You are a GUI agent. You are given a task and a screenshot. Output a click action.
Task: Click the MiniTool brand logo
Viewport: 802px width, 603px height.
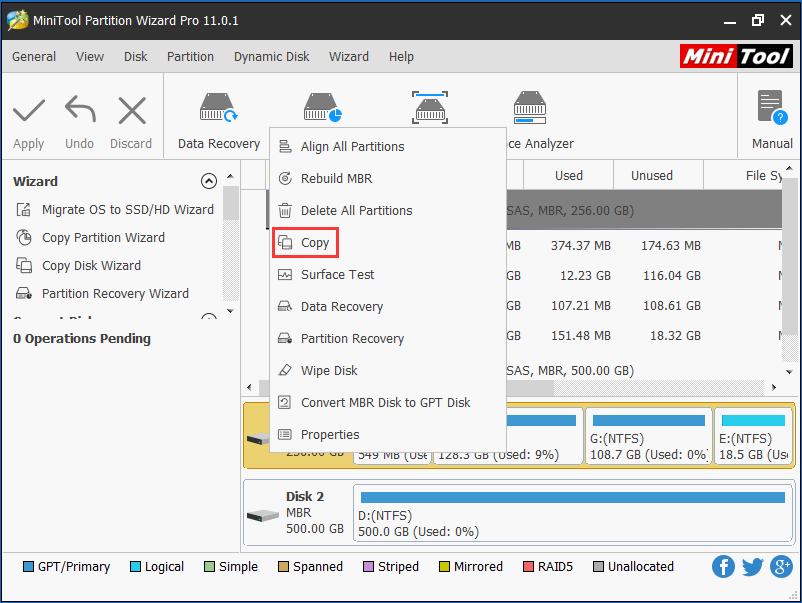(736, 56)
